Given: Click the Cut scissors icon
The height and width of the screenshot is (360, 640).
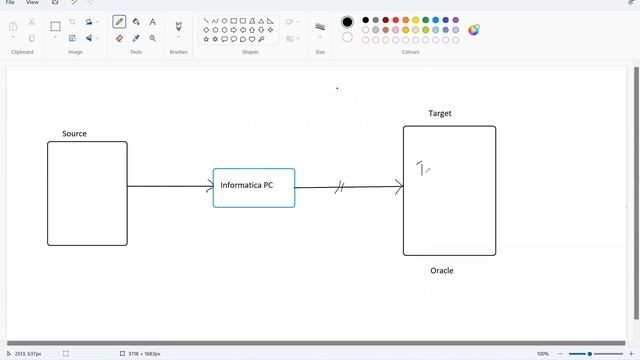Looking at the screenshot, I should 31,22.
